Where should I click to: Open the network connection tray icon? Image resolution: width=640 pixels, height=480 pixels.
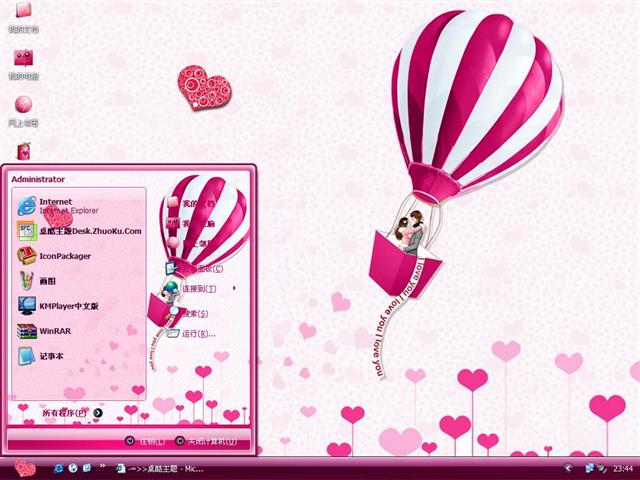(589, 468)
